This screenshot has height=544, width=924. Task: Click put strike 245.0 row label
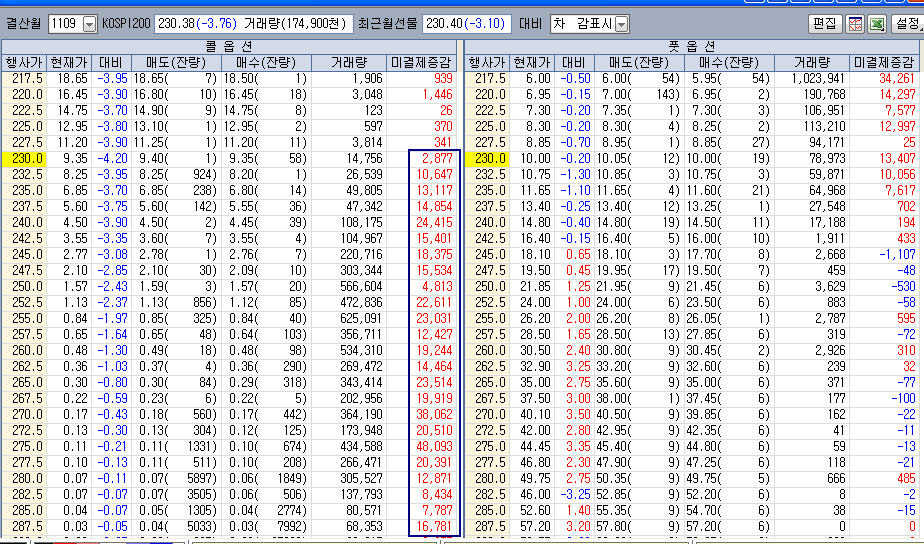tap(490, 254)
